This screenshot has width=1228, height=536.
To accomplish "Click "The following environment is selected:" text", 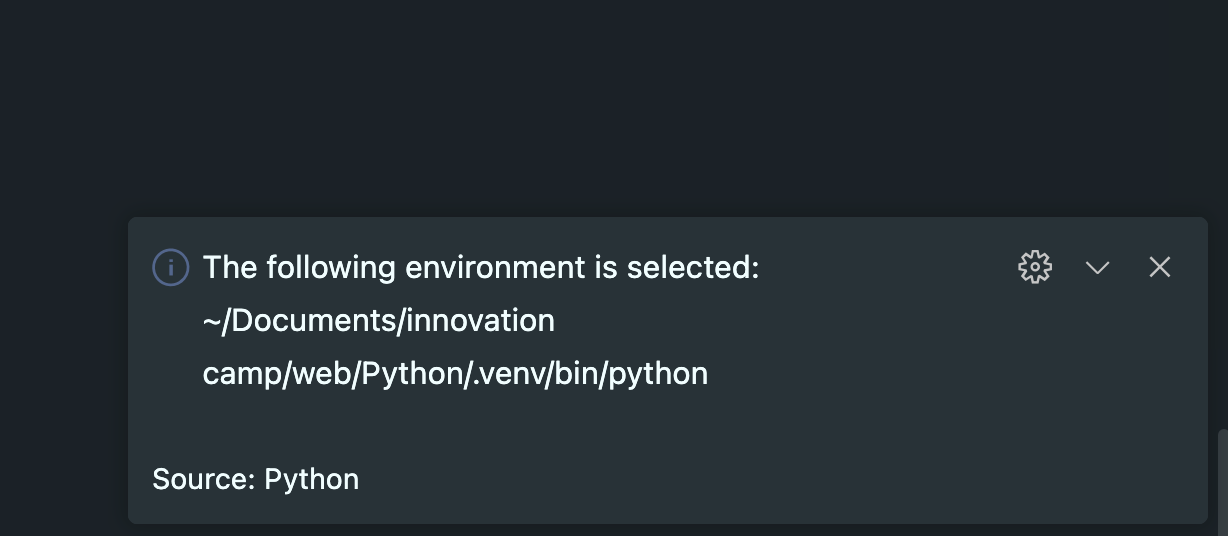I will [481, 268].
